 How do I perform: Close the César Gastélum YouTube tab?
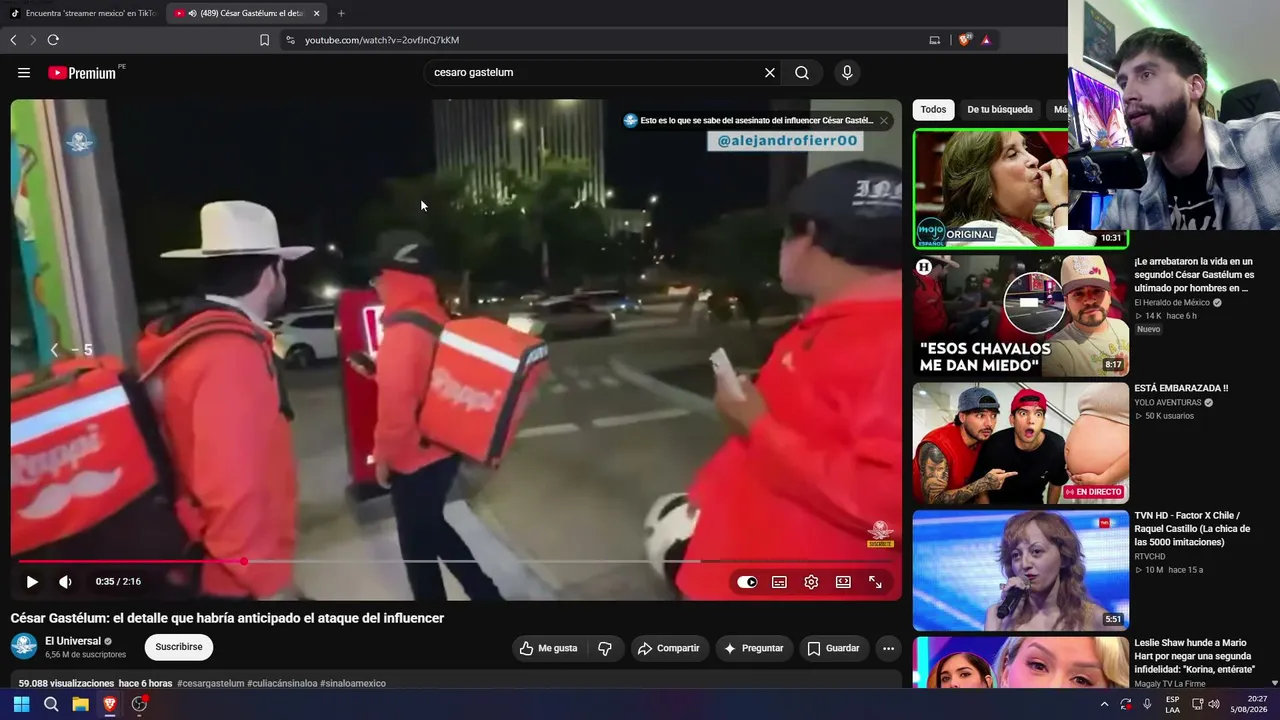[317, 13]
